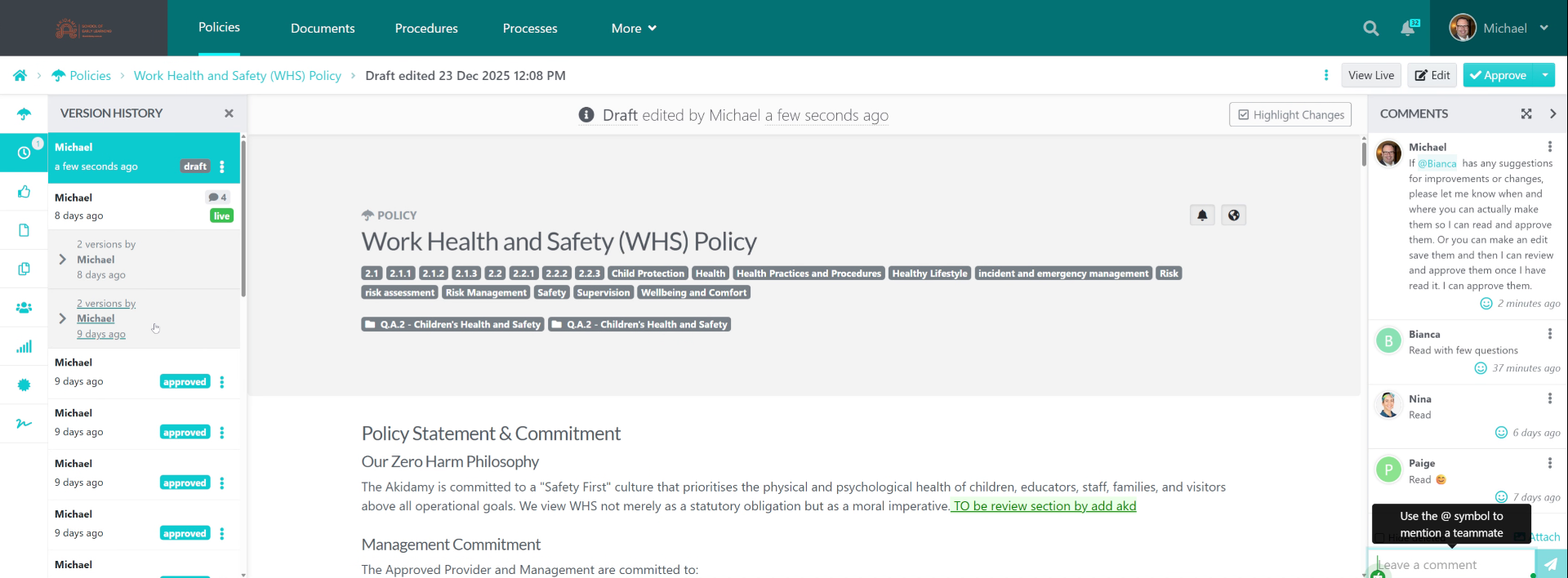Select the Wellbeing and Comfort tag
Image resolution: width=1568 pixels, height=578 pixels.
[x=693, y=292]
